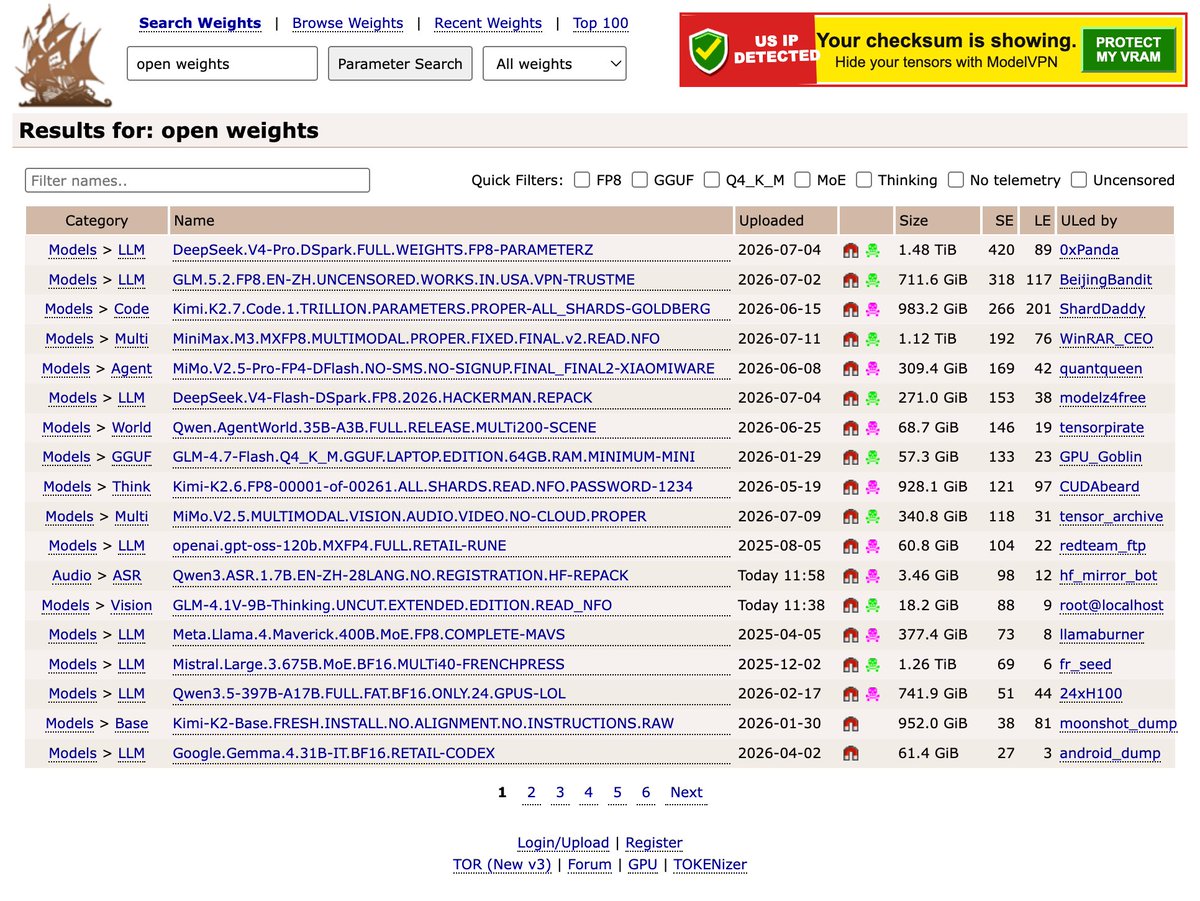Click magnet icon in modelz4free row
The height and width of the screenshot is (901, 1200).
pyautogui.click(x=851, y=398)
